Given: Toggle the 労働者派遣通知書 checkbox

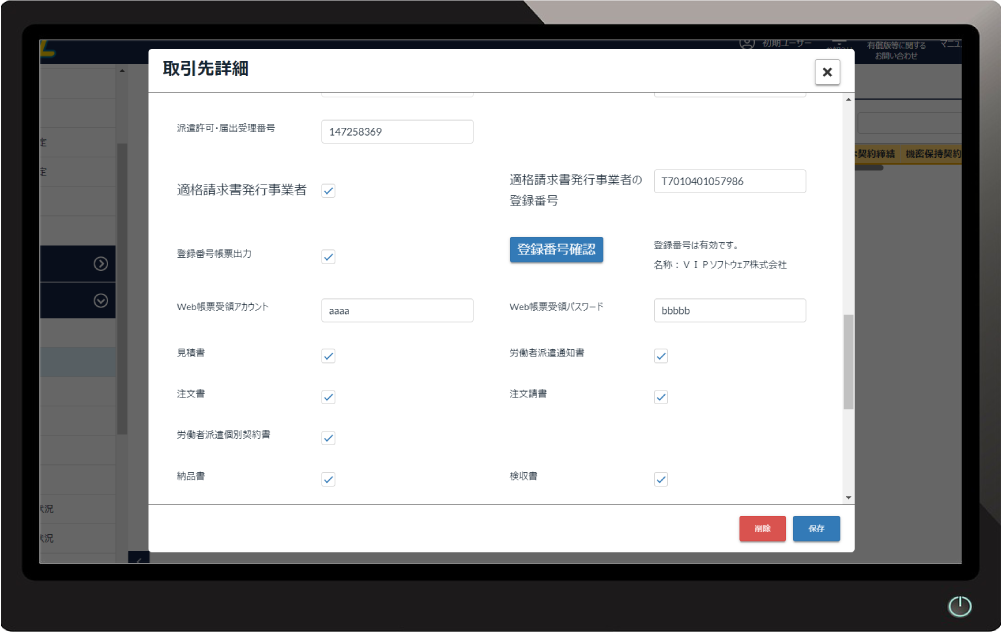Looking at the screenshot, I should pyautogui.click(x=661, y=356).
